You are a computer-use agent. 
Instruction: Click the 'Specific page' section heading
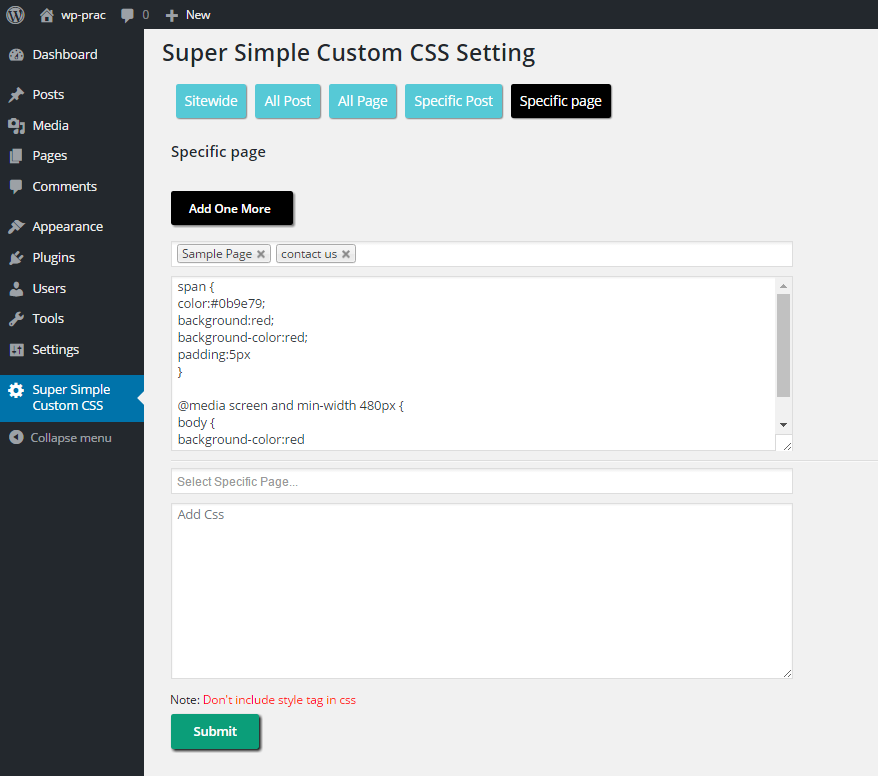218,152
